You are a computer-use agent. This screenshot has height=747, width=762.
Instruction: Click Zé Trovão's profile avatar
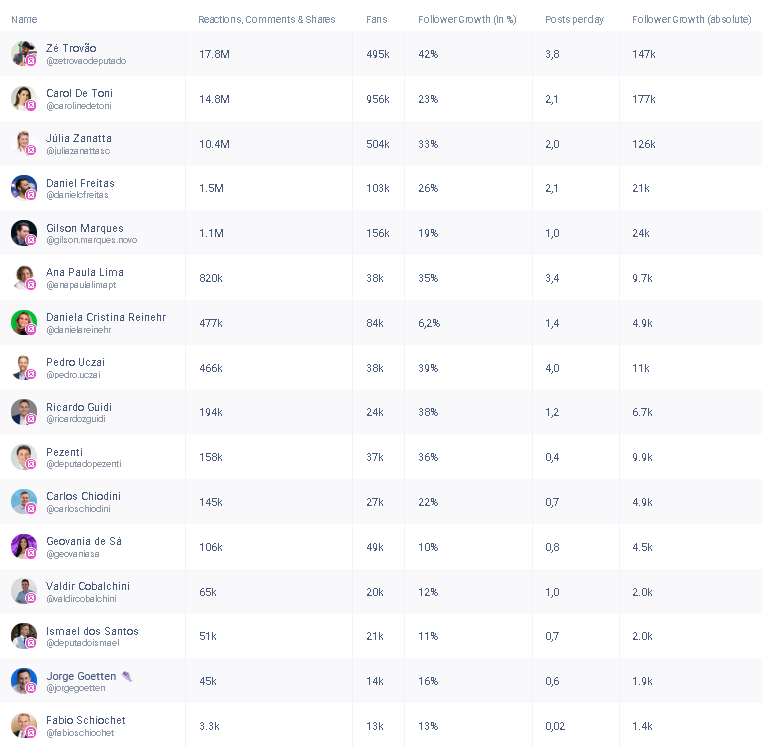pos(22,52)
